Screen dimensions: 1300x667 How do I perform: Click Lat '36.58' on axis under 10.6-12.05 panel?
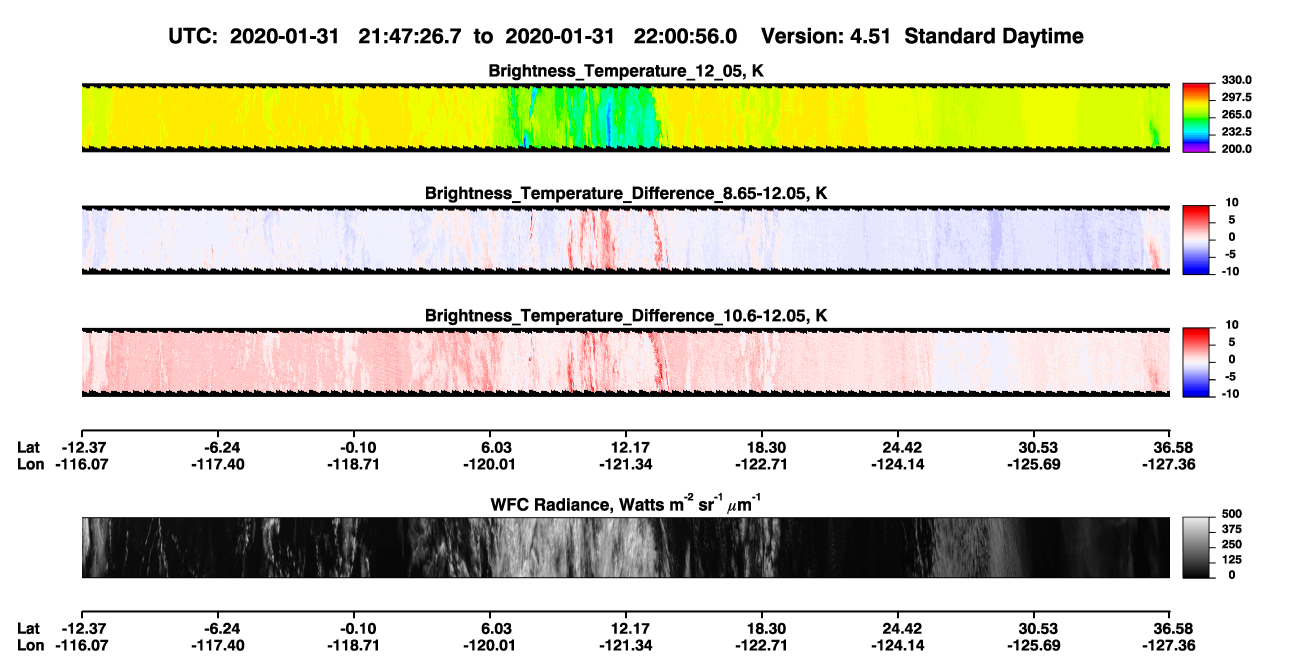pyautogui.click(x=1169, y=448)
